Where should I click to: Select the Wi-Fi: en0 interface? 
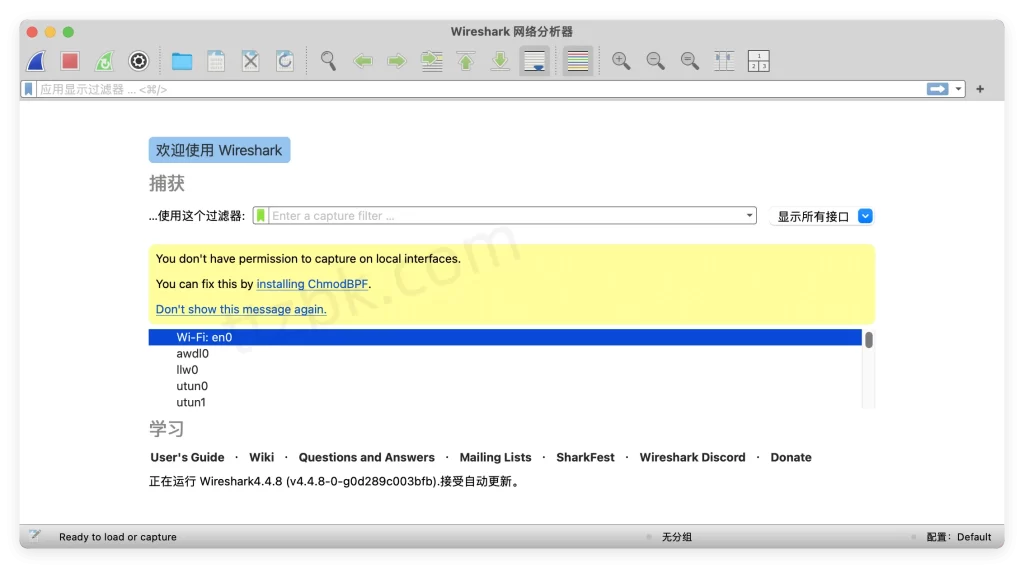tap(505, 338)
